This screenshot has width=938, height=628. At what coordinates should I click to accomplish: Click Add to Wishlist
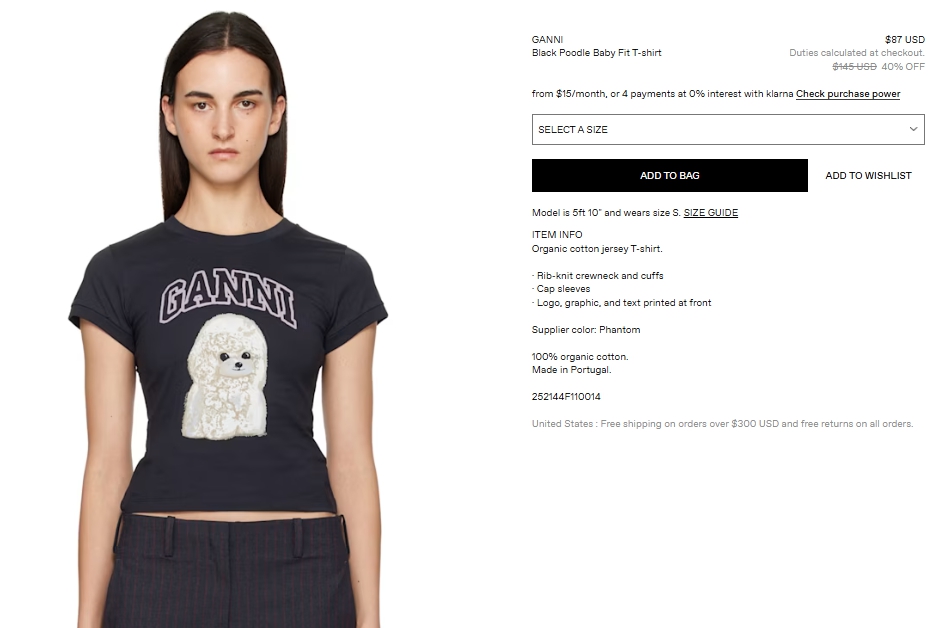[868, 175]
